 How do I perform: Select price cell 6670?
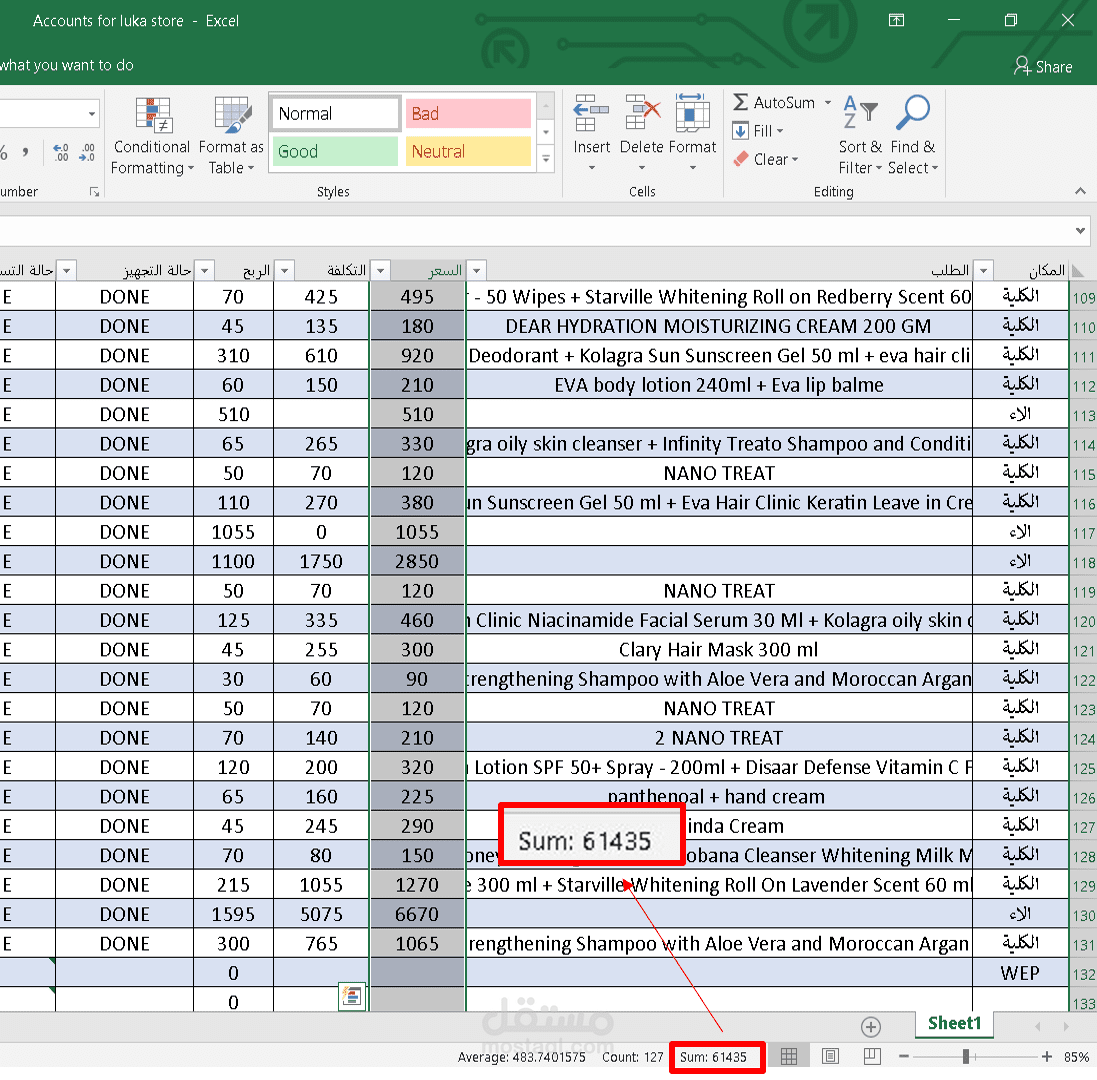click(417, 914)
